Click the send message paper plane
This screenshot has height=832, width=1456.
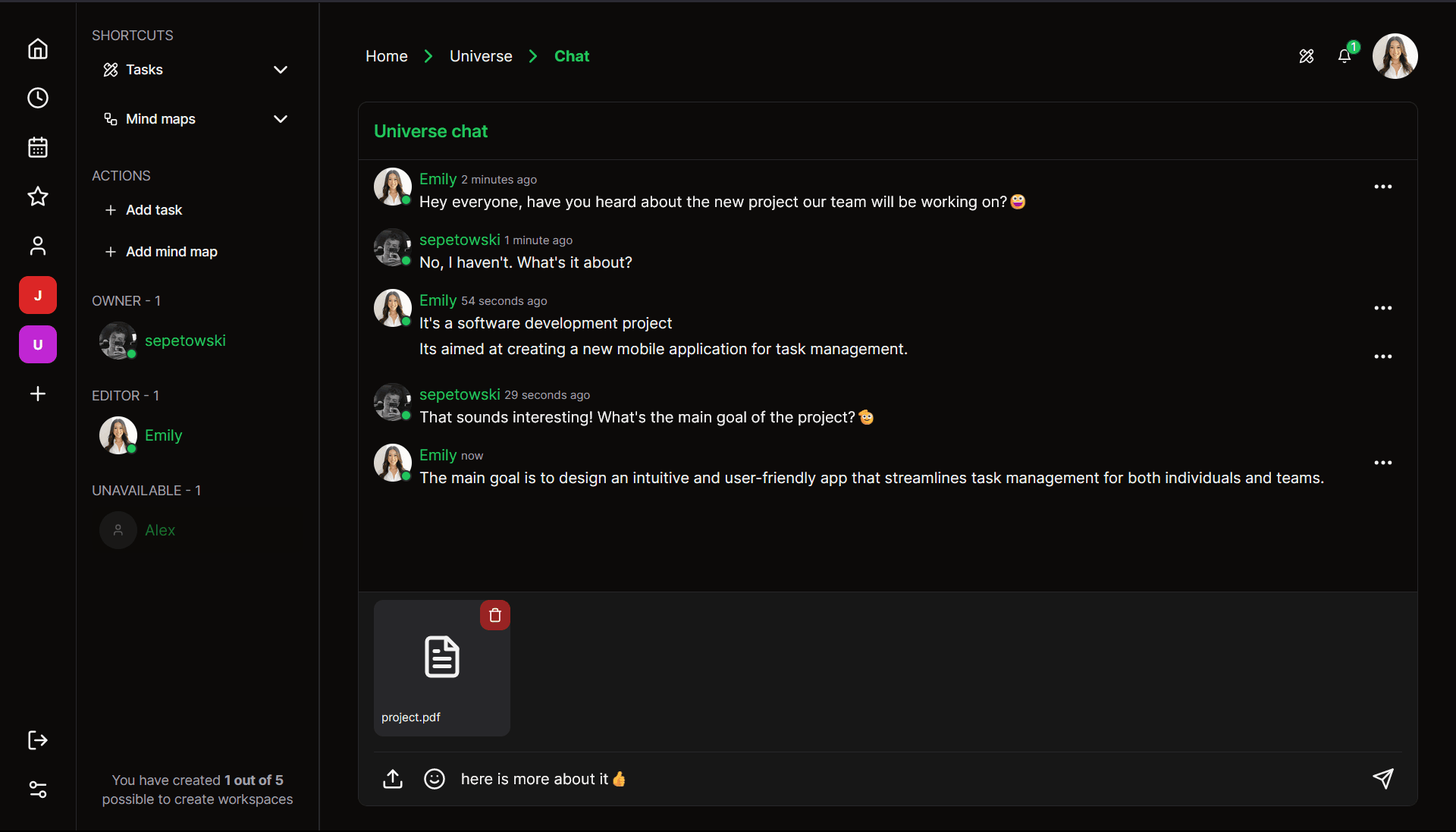[1382, 779]
